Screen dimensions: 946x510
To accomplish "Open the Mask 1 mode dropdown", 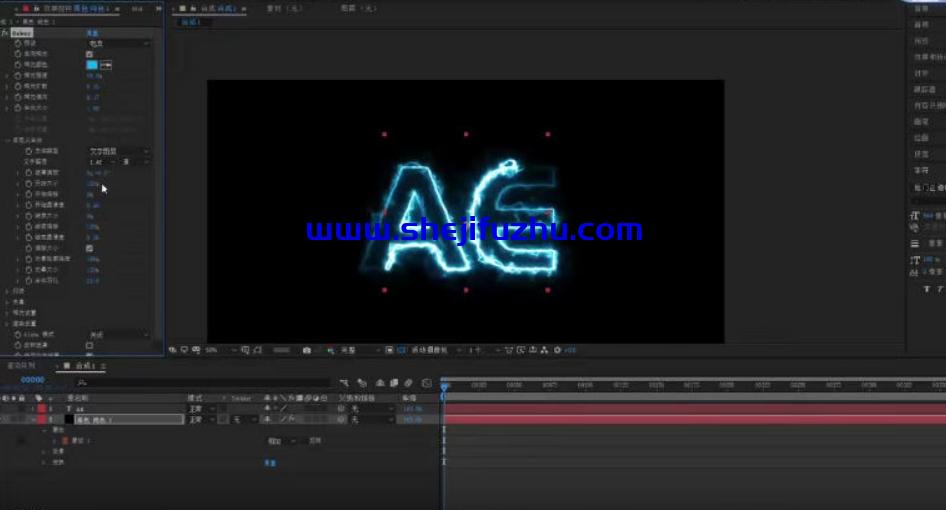I will [281, 441].
